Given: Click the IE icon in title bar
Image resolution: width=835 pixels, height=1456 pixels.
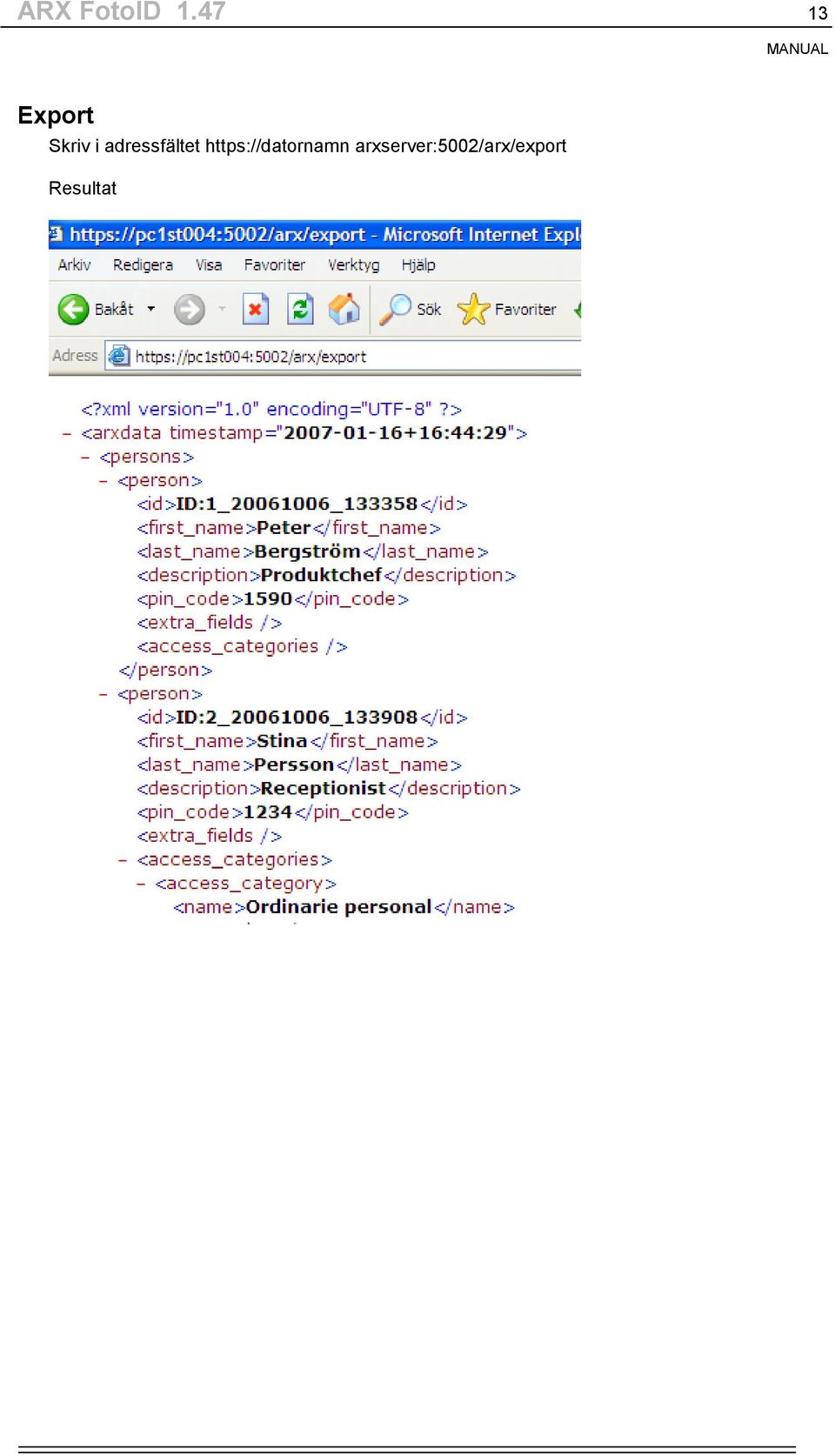Looking at the screenshot, I should (x=56, y=234).
